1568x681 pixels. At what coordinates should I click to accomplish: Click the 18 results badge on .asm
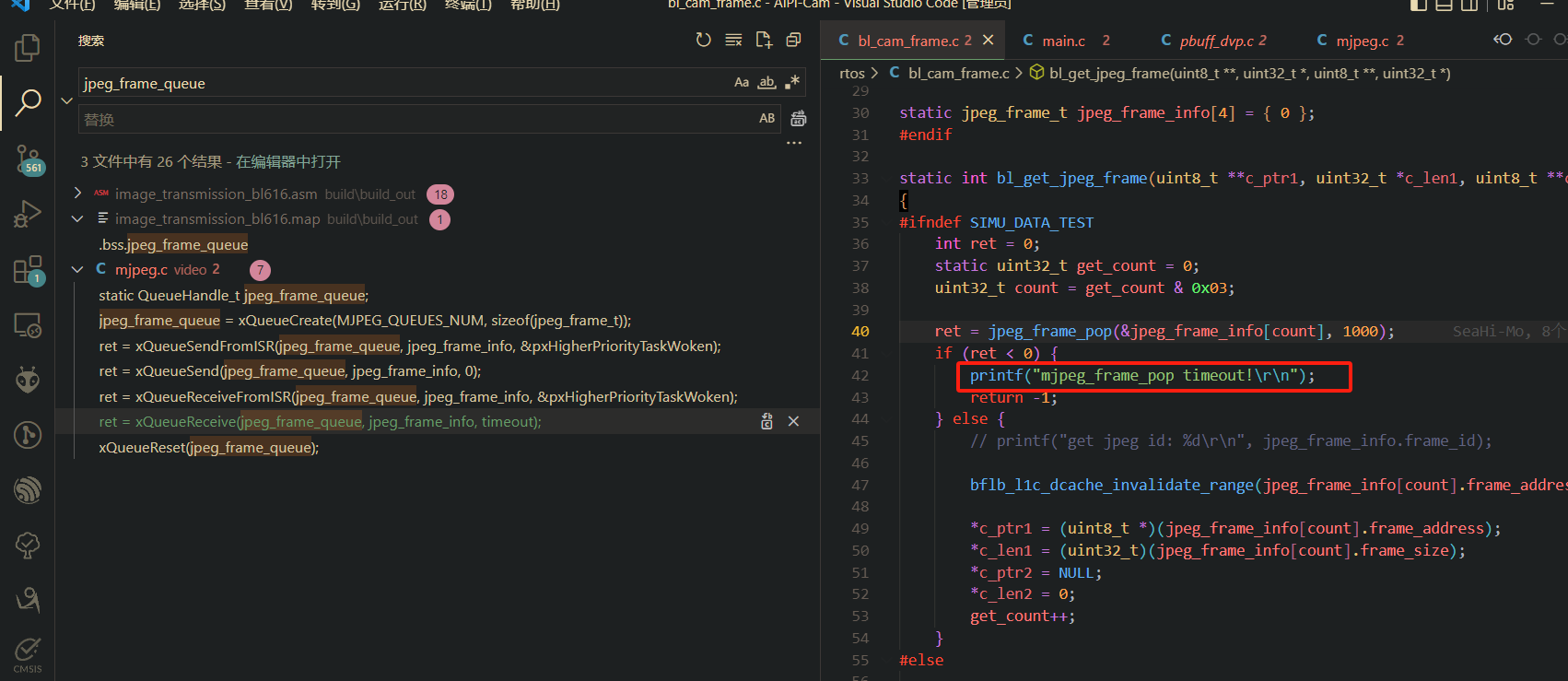pos(440,194)
